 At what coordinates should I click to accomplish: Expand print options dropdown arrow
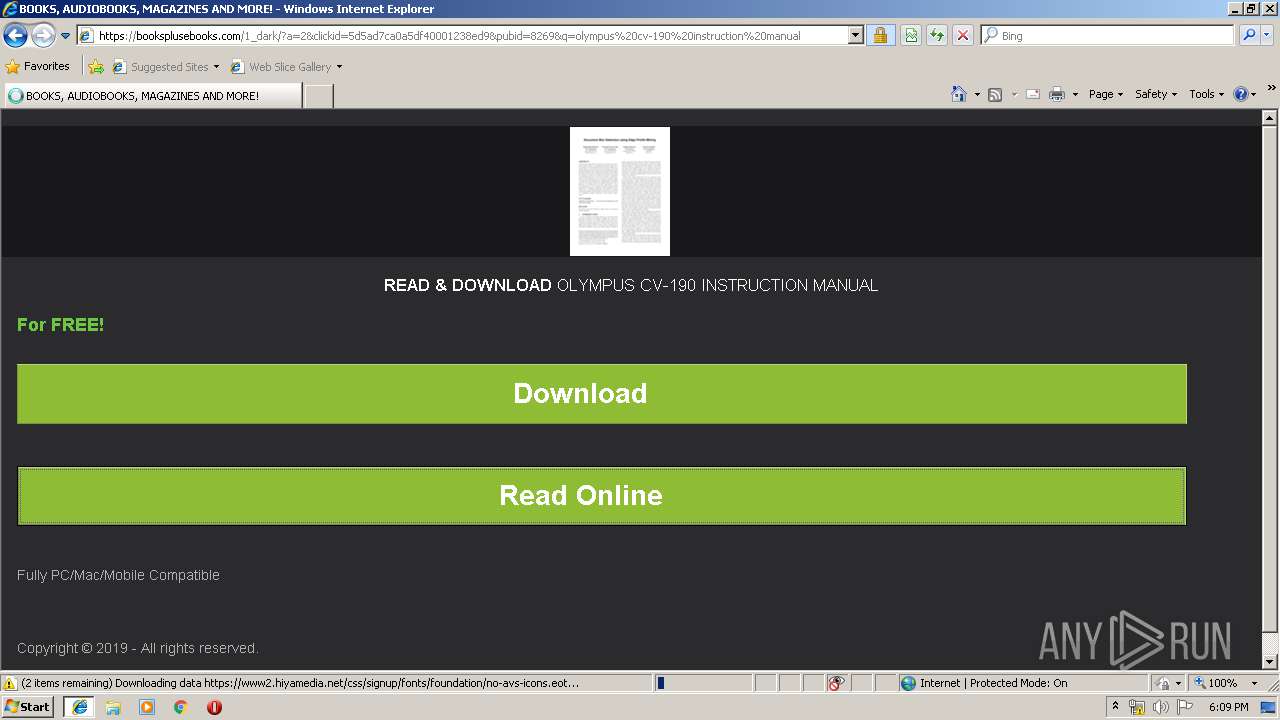point(1075,94)
